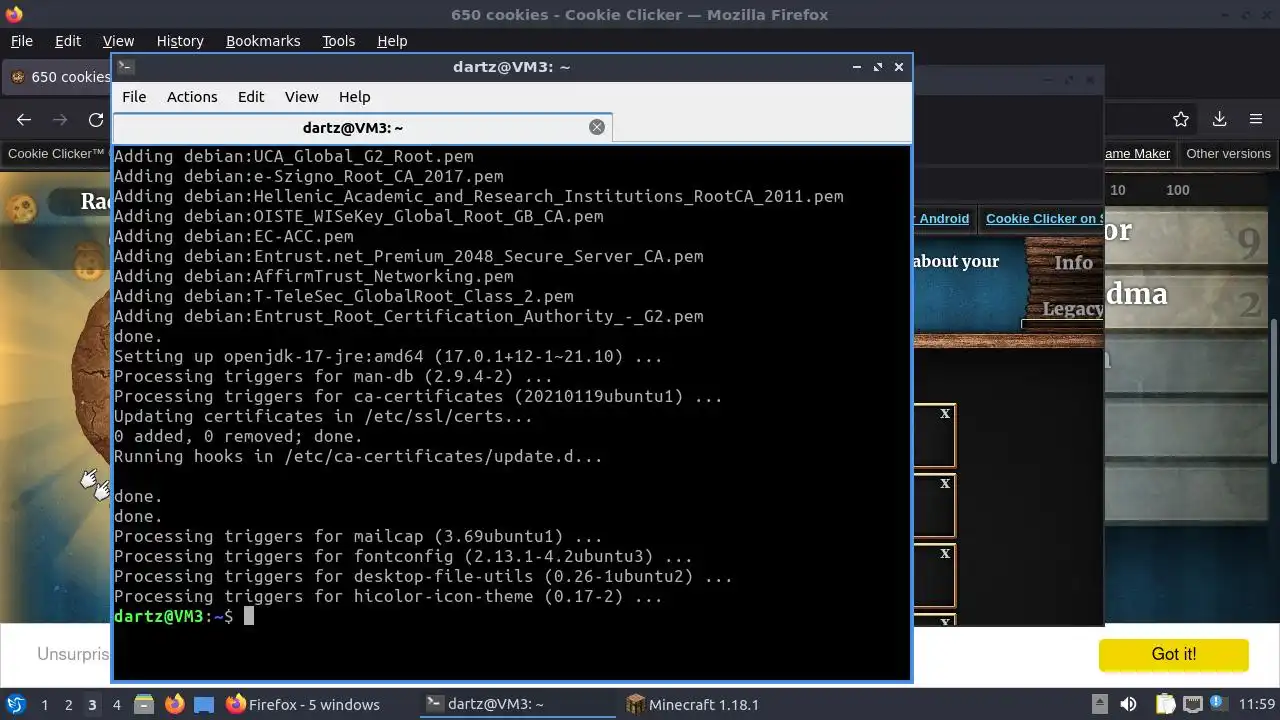
Task: Open the Firefox View menu
Action: click(x=118, y=41)
